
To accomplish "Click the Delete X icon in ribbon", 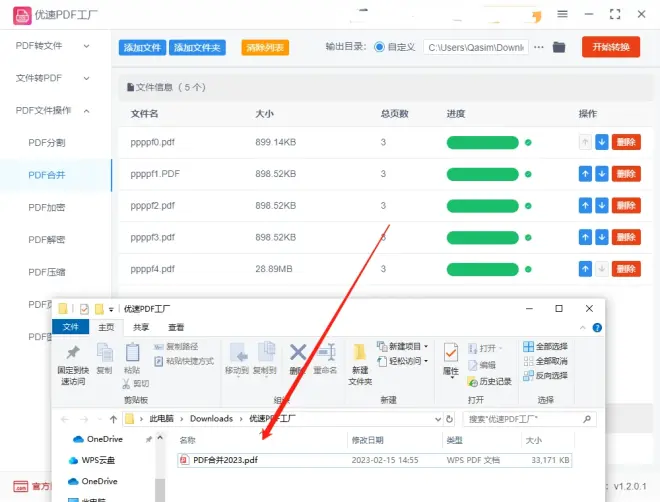I will [298, 352].
